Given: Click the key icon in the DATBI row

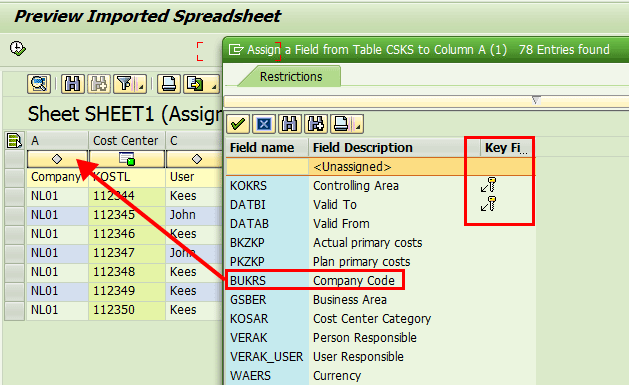Looking at the screenshot, I should pyautogui.click(x=489, y=204).
